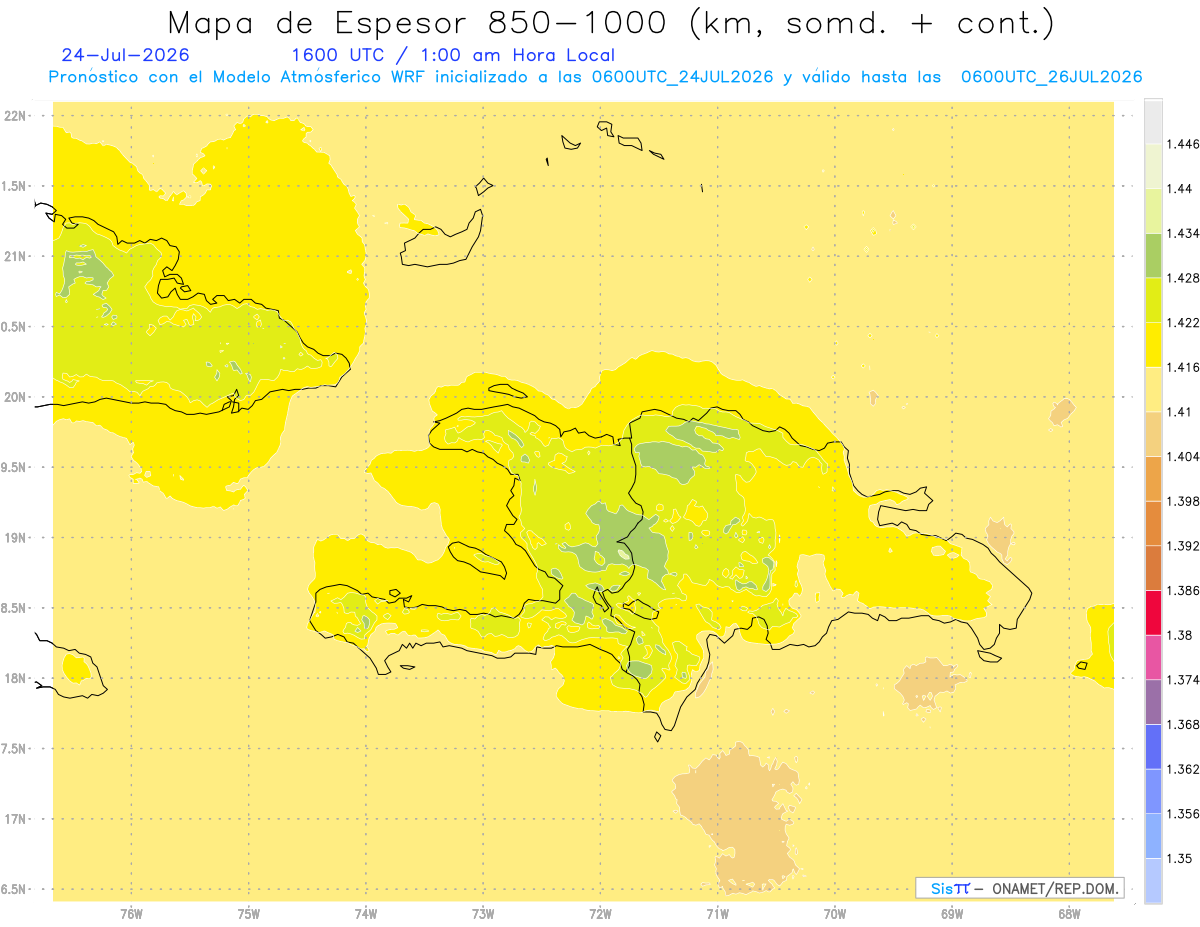This screenshot has width=1200, height=927.
Task: Select the '68W' longitude label
Action: [x=1069, y=914]
